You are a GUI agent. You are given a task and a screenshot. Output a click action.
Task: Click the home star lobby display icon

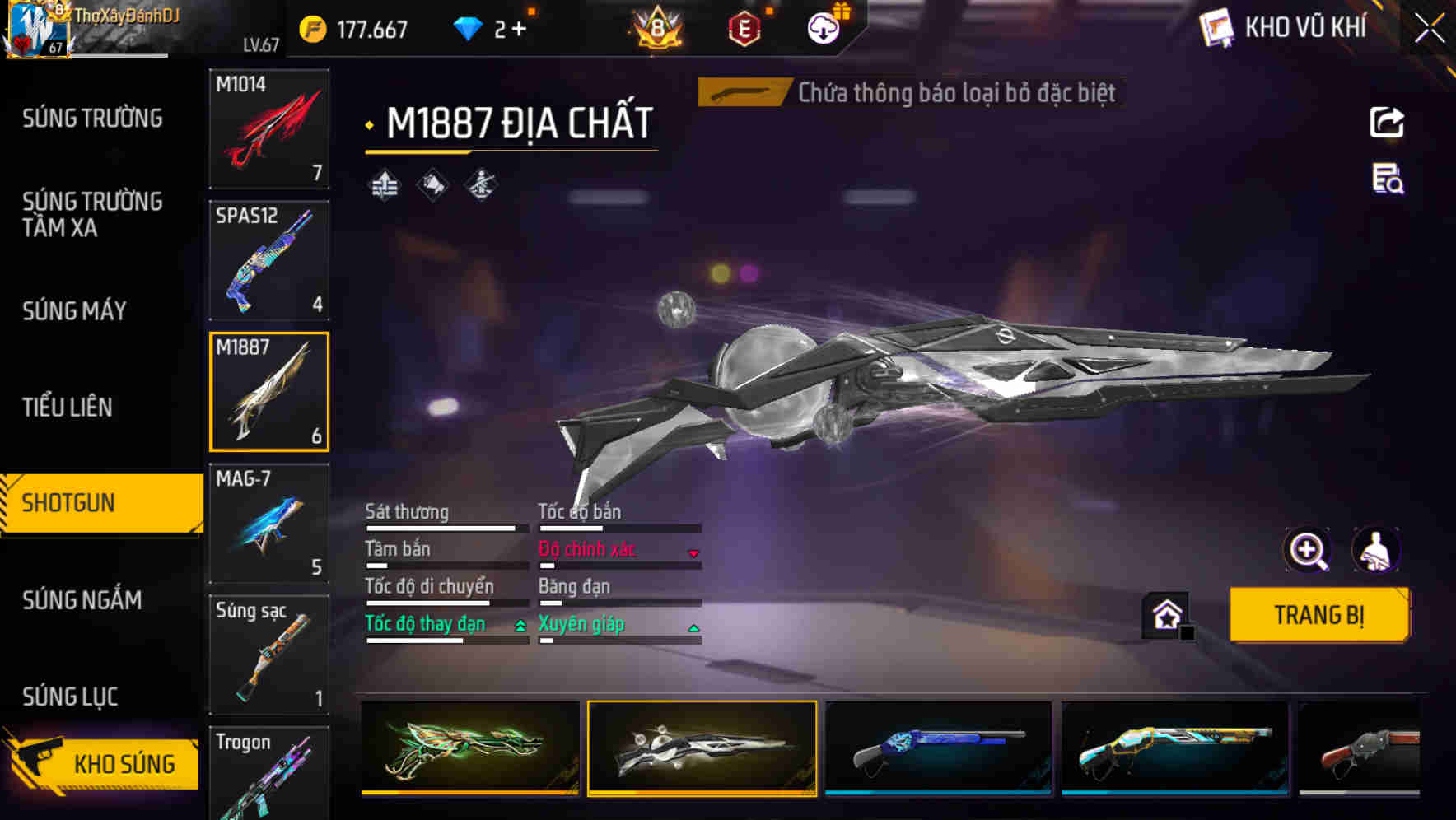point(1166,614)
